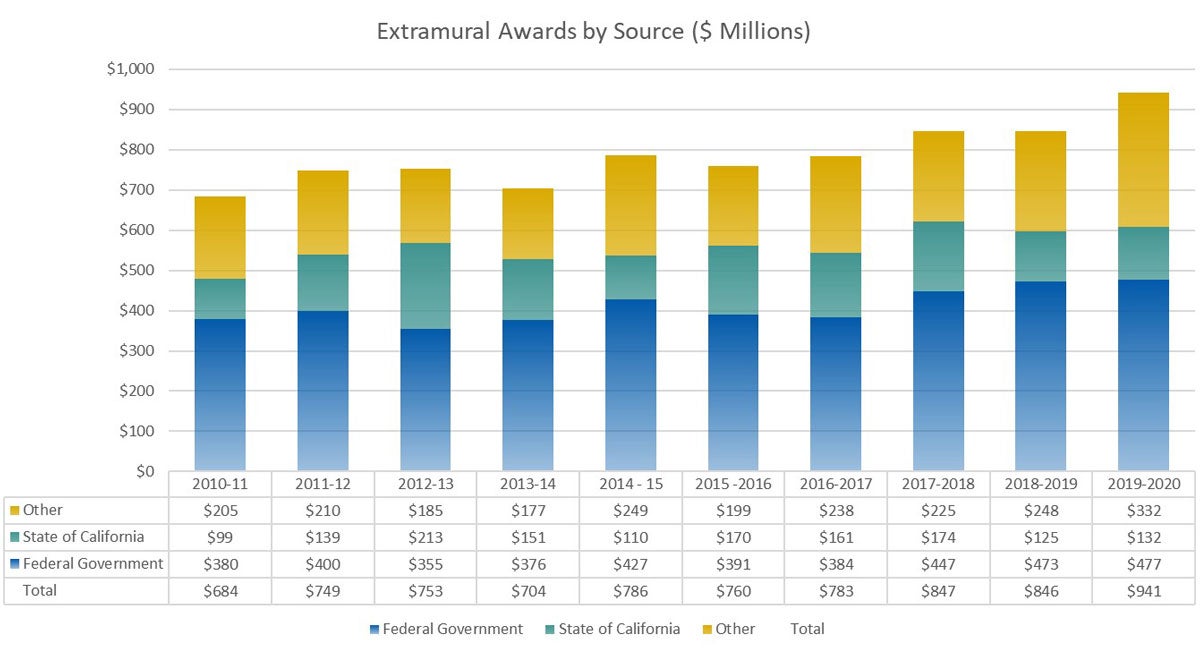Viewport: 1200px width, 656px height.
Task: Click the blue Federal Government legend marker
Action: click(375, 629)
